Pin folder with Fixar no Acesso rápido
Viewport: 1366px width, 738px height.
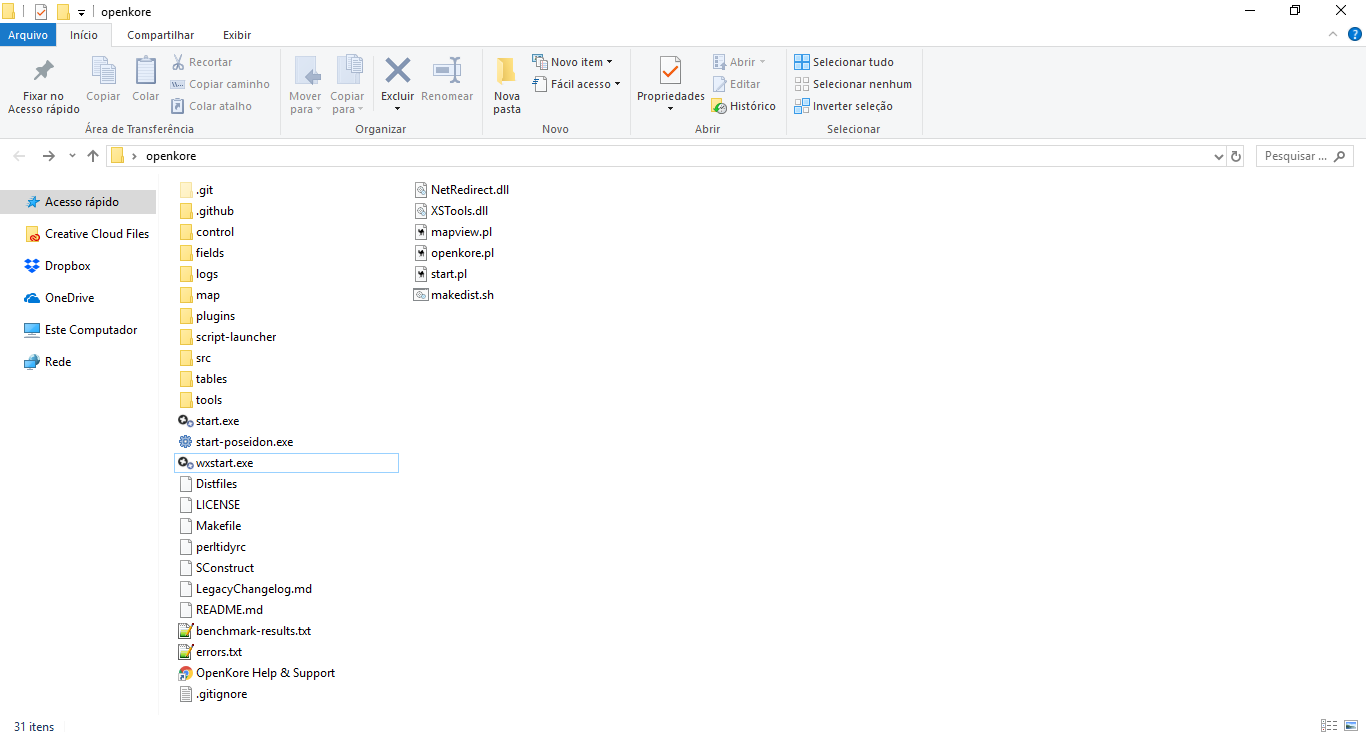coord(44,85)
